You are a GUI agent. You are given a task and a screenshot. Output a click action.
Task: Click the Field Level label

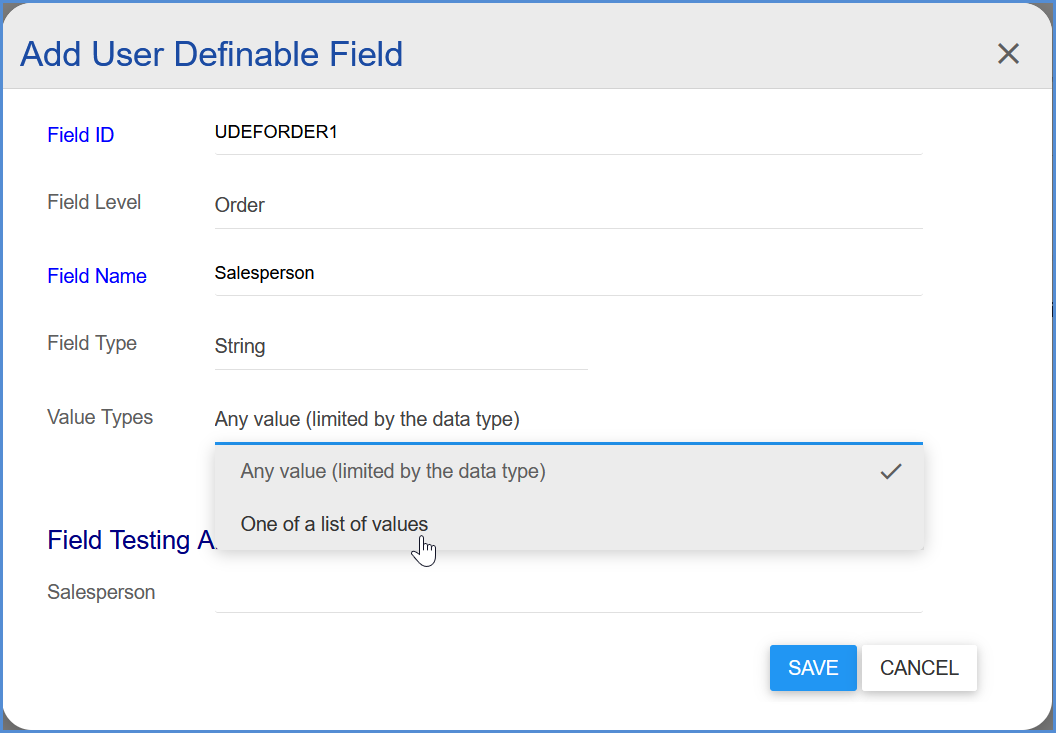coord(94,202)
